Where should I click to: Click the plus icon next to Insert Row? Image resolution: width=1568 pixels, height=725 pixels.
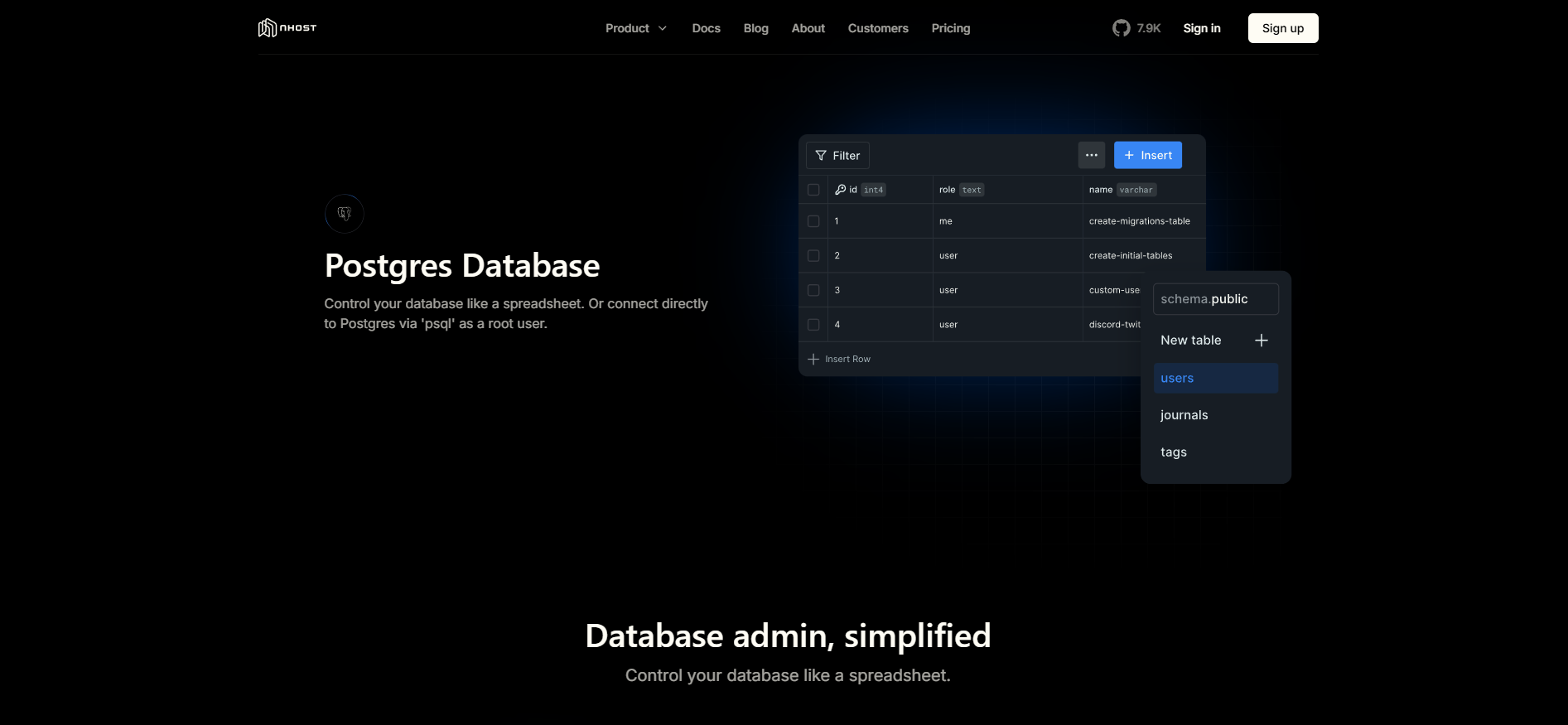(x=813, y=360)
